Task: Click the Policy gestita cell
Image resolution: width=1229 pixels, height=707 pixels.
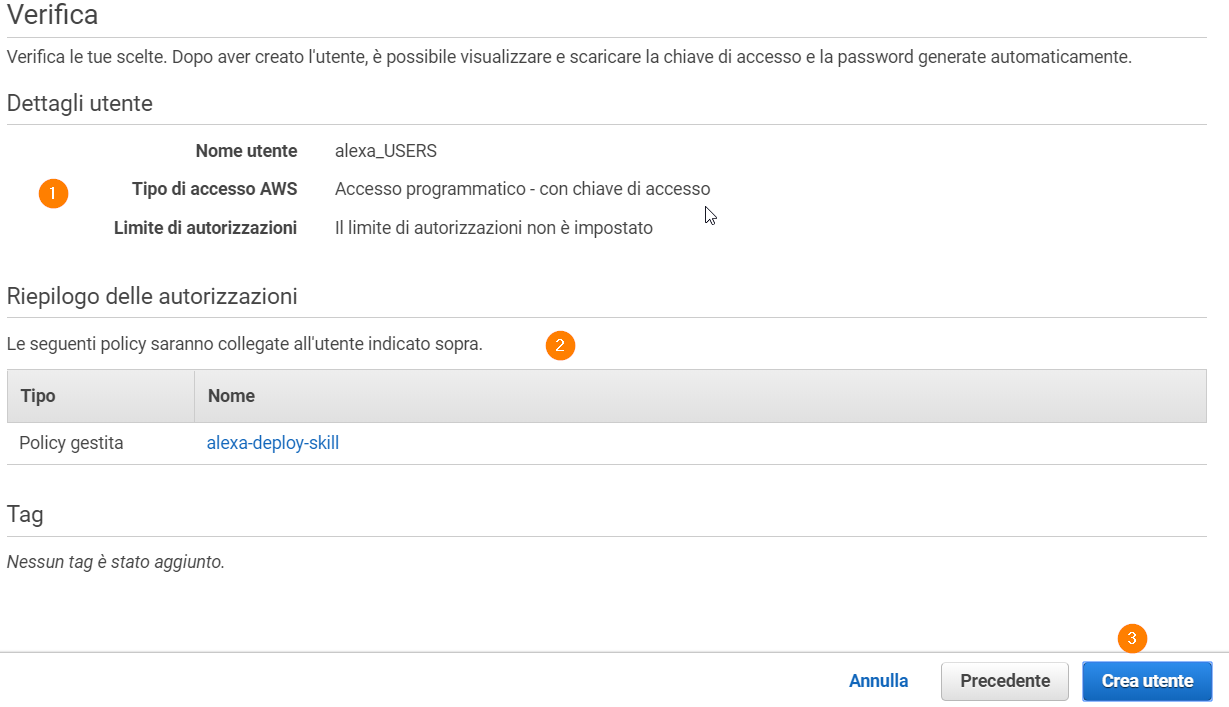Action: click(71, 442)
